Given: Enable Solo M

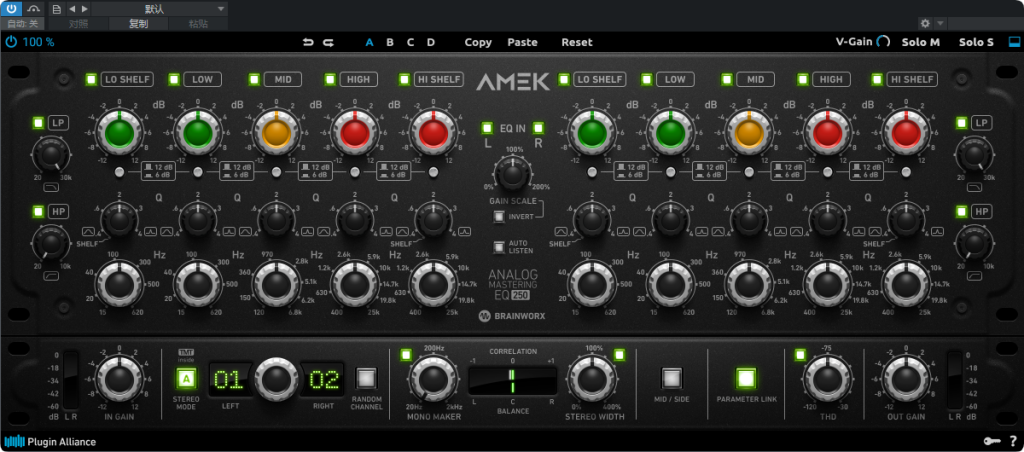Looking at the screenshot, I should (x=921, y=42).
